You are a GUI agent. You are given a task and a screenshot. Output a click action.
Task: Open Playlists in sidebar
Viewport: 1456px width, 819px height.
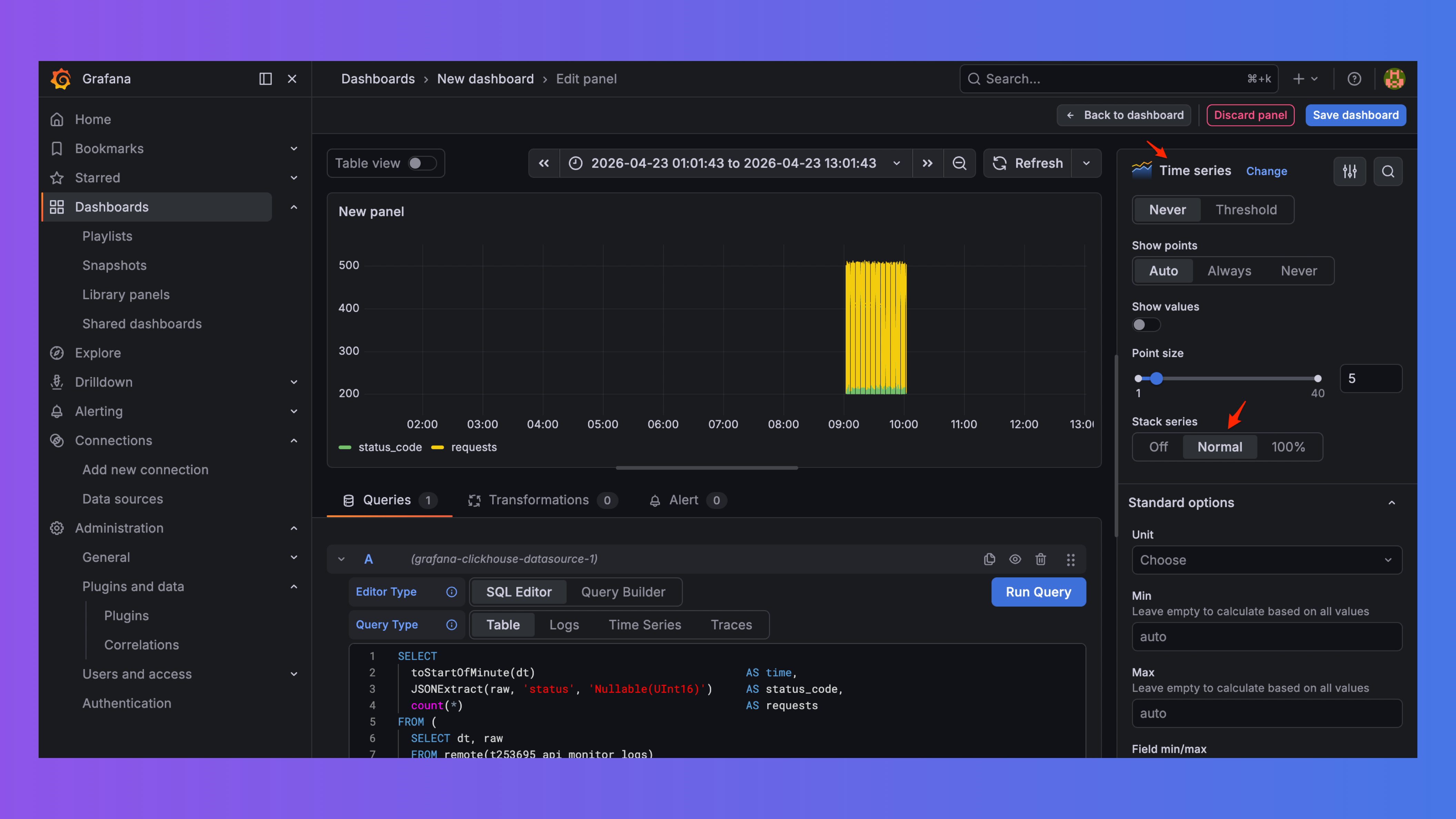pyautogui.click(x=108, y=236)
